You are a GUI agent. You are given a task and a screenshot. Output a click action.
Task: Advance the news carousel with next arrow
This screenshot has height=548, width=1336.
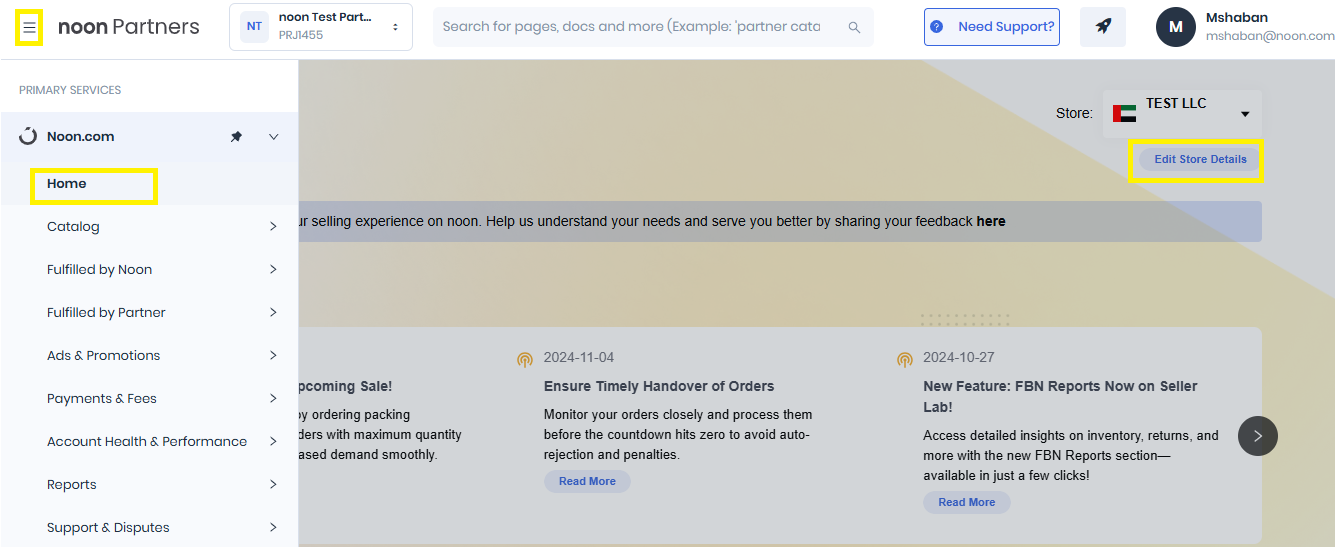1258,436
